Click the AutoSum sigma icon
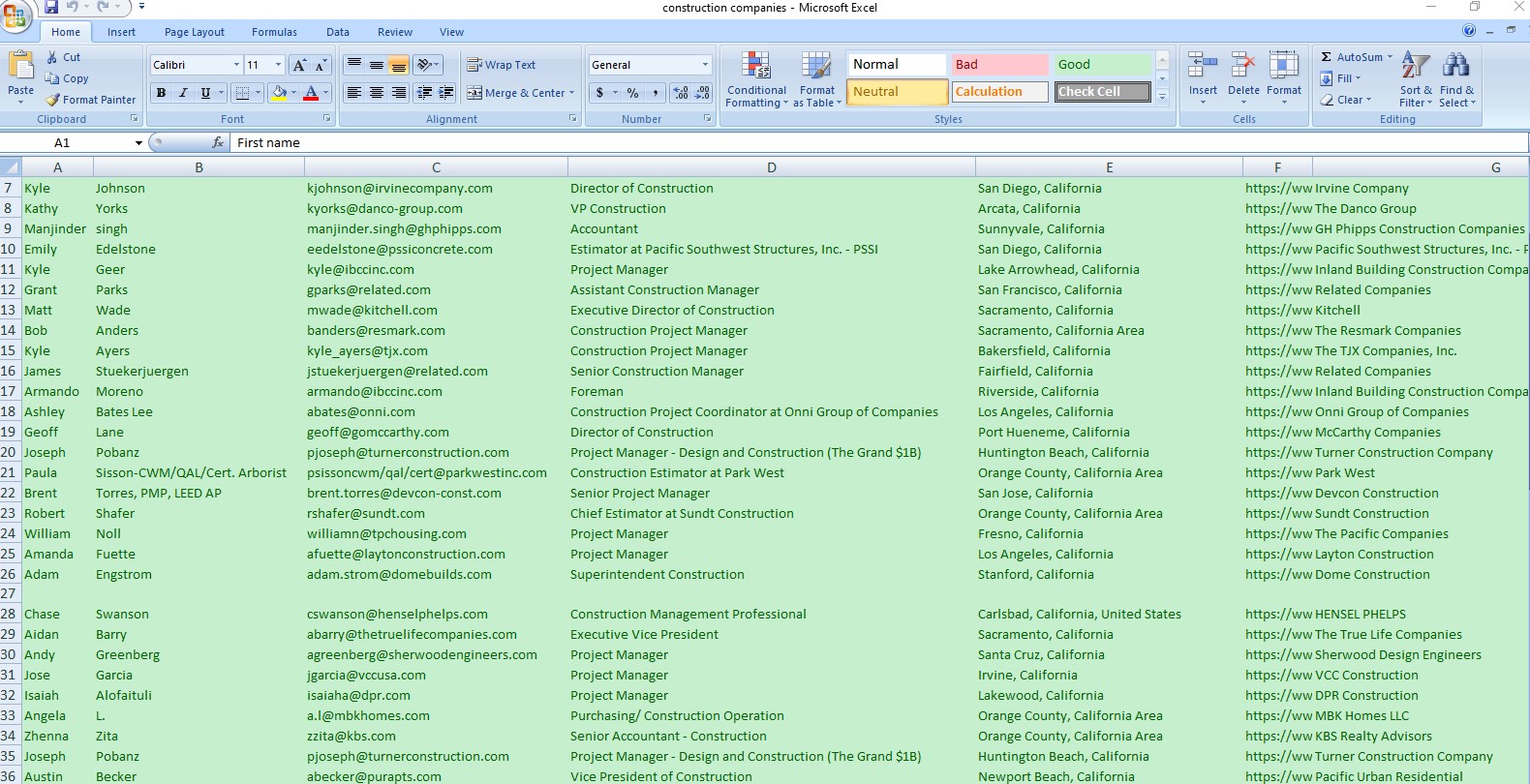The width and height of the screenshot is (1530, 784). click(x=1327, y=57)
